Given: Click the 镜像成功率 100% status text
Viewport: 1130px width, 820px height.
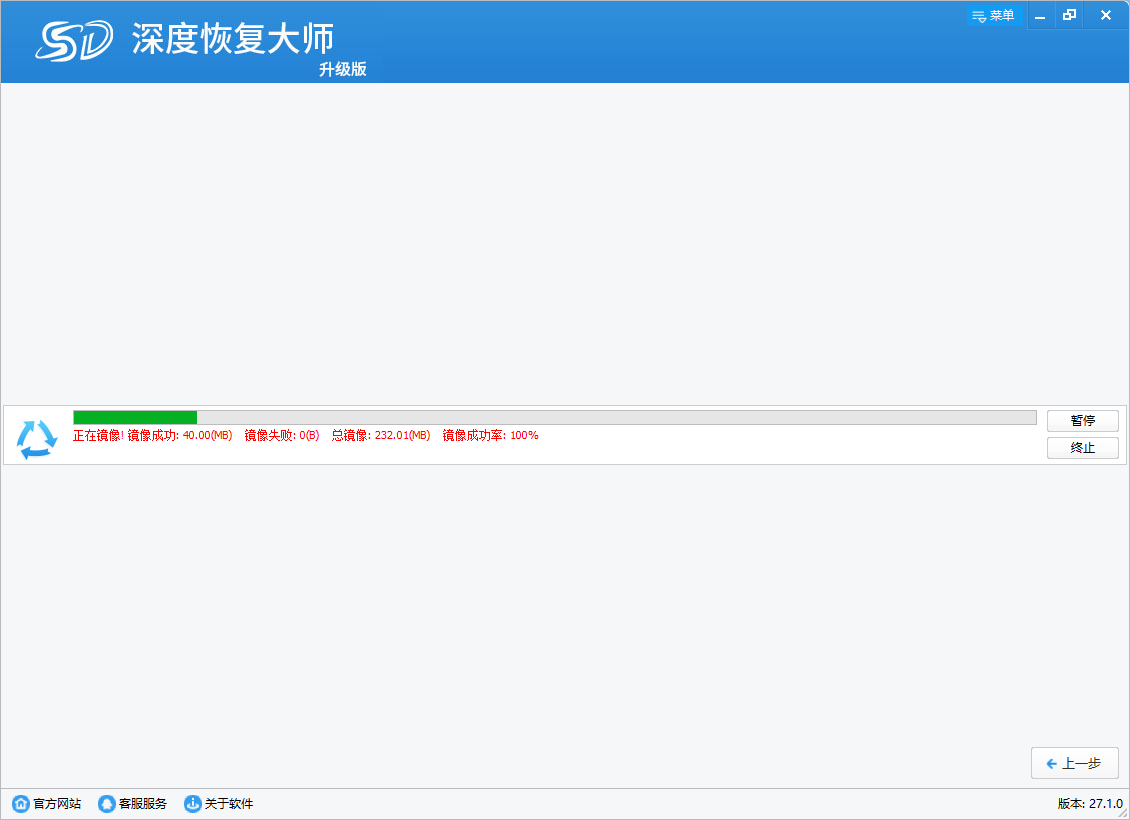Looking at the screenshot, I should (x=490, y=436).
